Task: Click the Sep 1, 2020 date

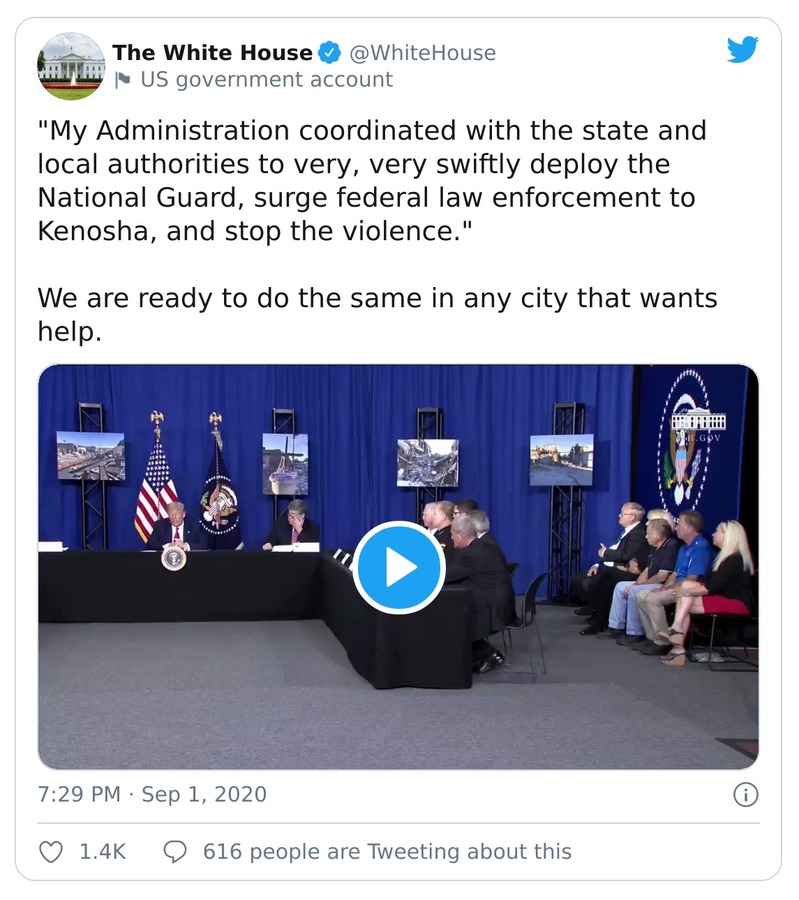Action: coord(204,795)
